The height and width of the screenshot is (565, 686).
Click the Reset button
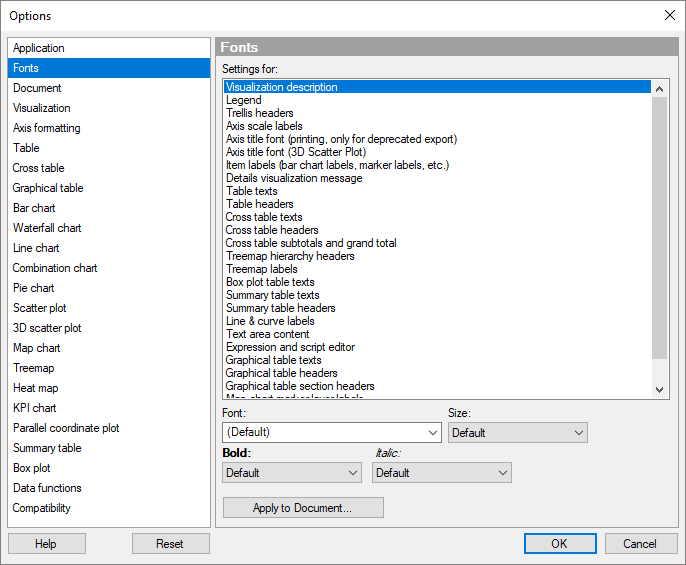coord(170,544)
